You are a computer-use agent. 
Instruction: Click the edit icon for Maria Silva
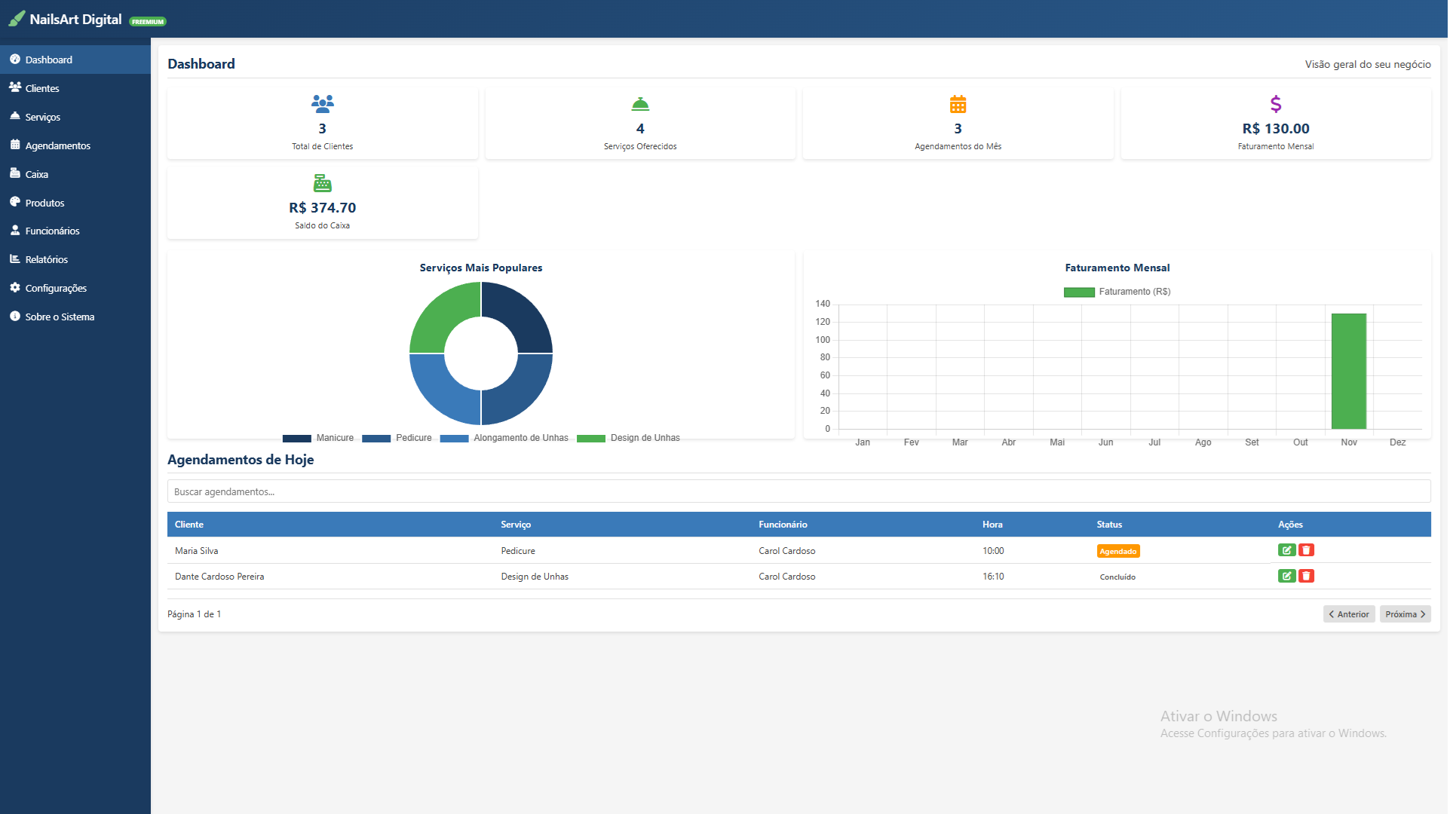[1286, 550]
